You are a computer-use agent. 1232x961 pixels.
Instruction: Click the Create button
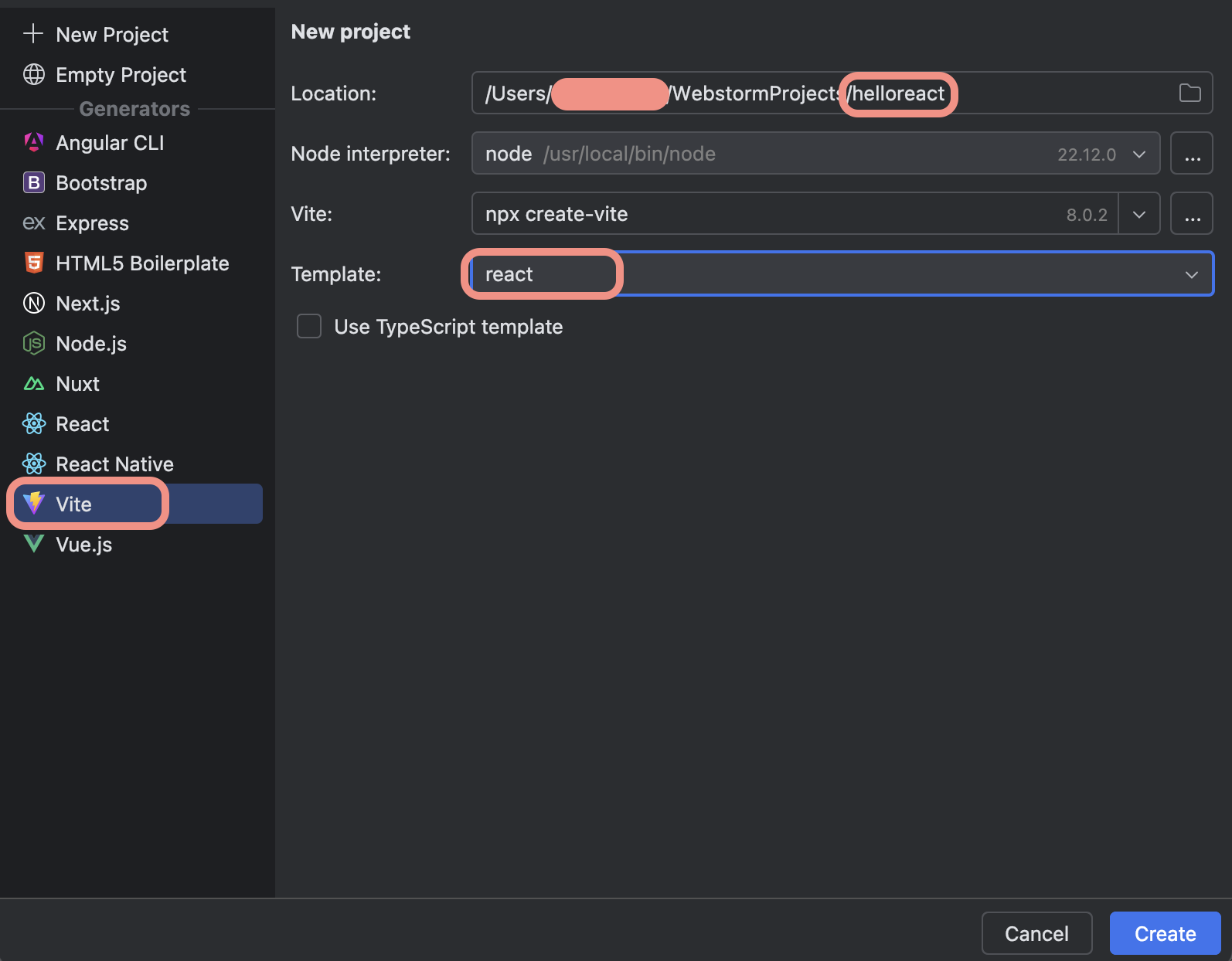point(1165,933)
